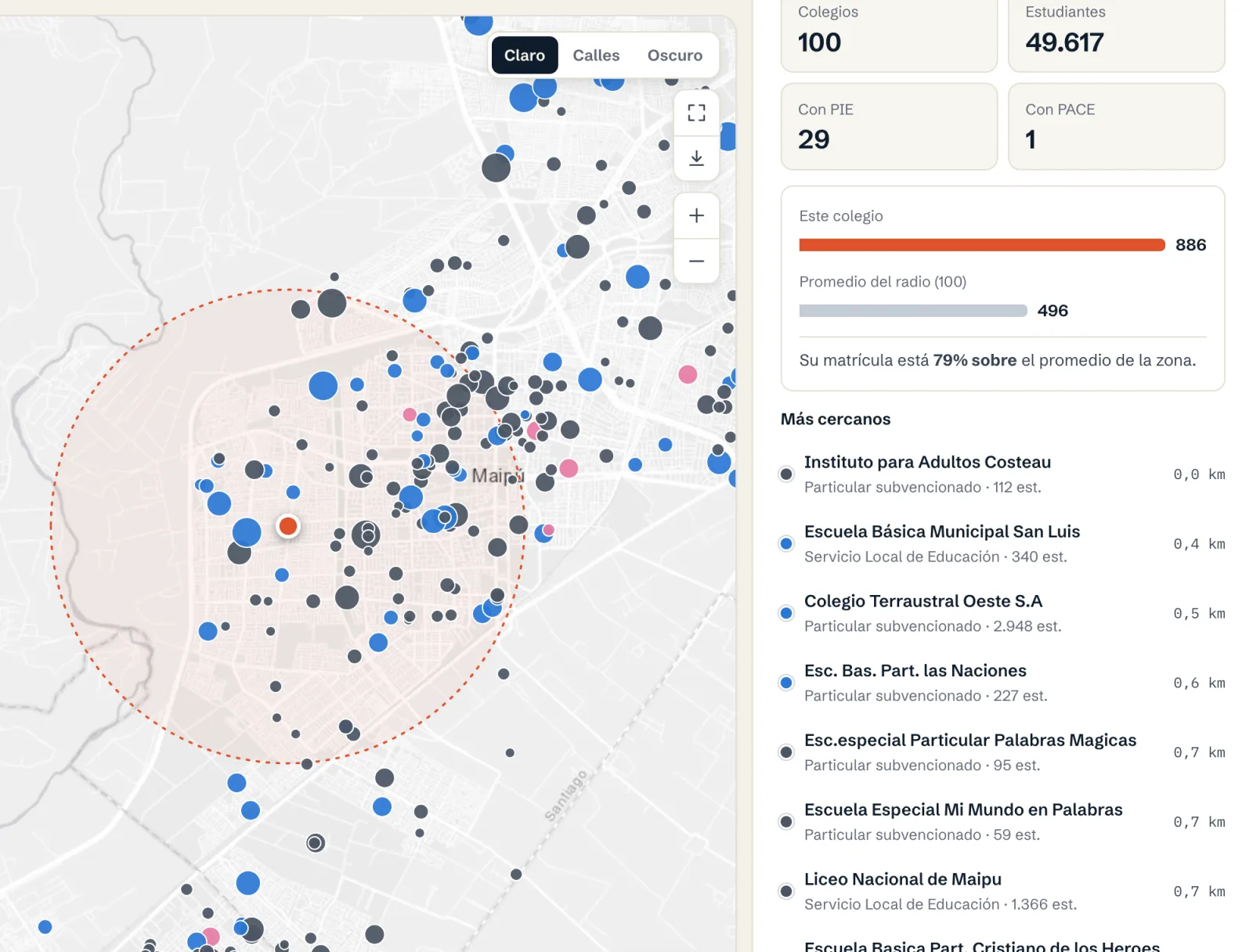Open Escuela Básica Municipal San Luis entry

pos(1002,543)
